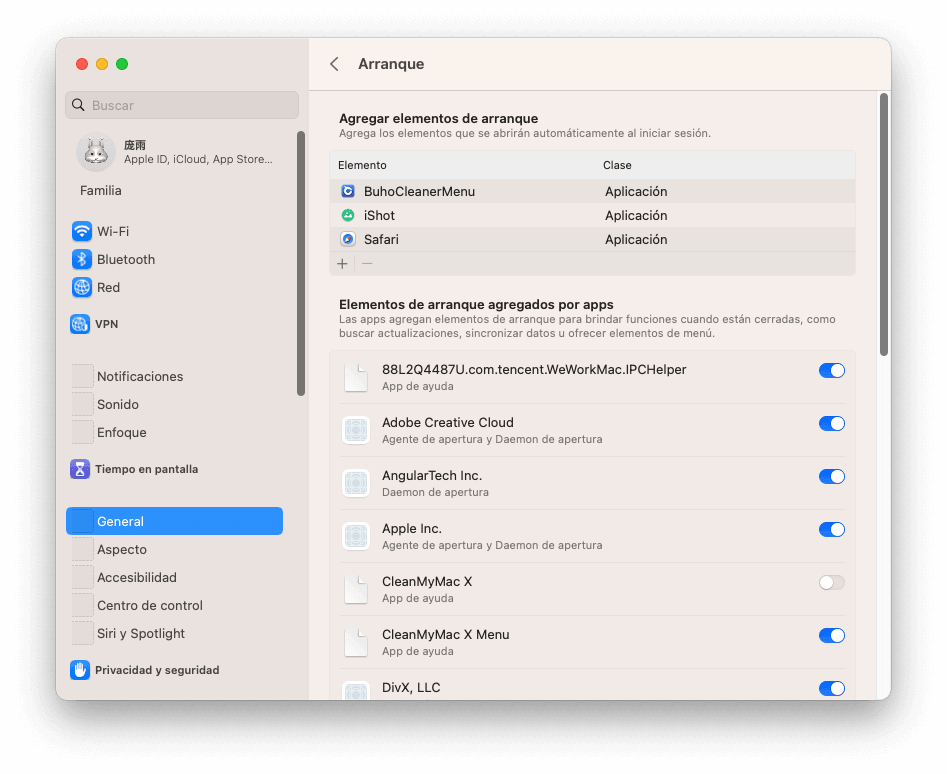Image resolution: width=947 pixels, height=774 pixels.
Task: Go back using the Arranque back chevron
Action: point(335,64)
